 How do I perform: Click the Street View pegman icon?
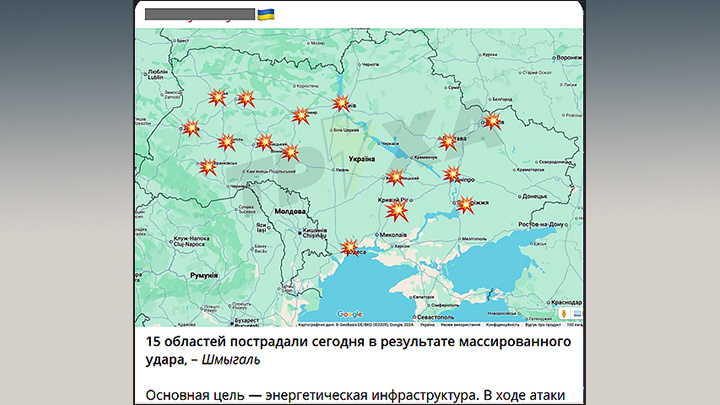click(x=564, y=314)
